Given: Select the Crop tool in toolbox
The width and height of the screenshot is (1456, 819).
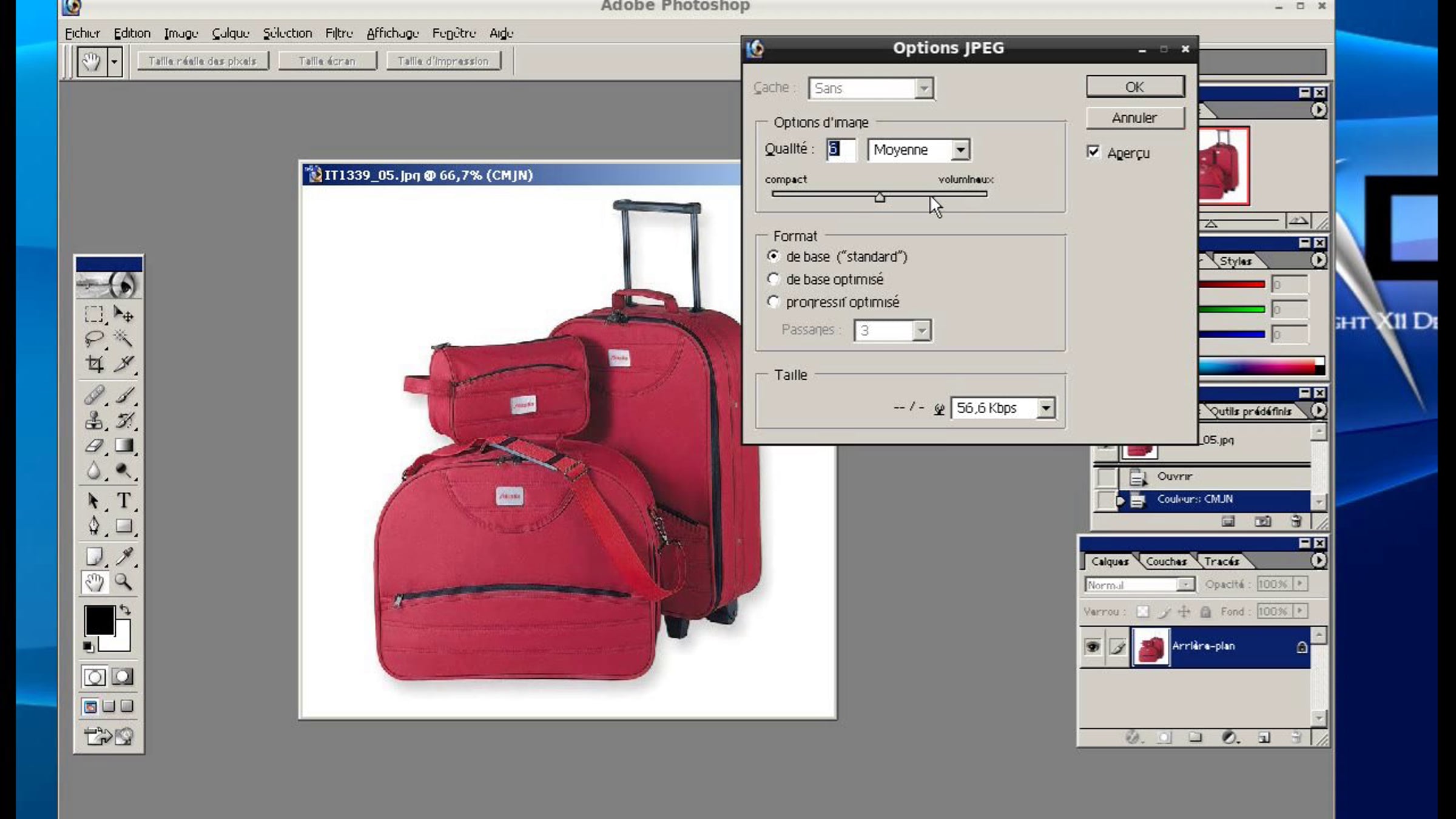Looking at the screenshot, I should [94, 364].
